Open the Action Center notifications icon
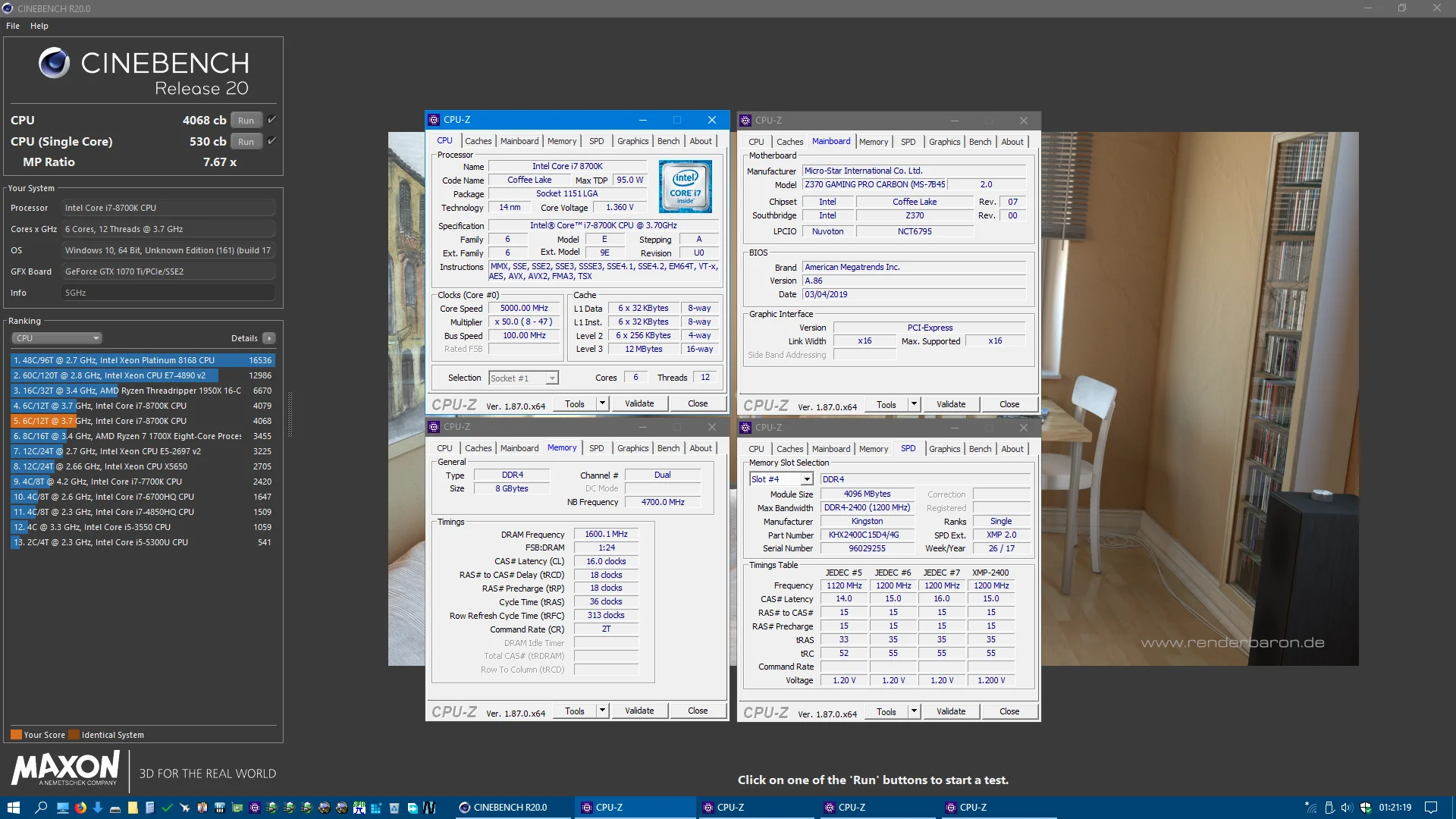 1431,808
